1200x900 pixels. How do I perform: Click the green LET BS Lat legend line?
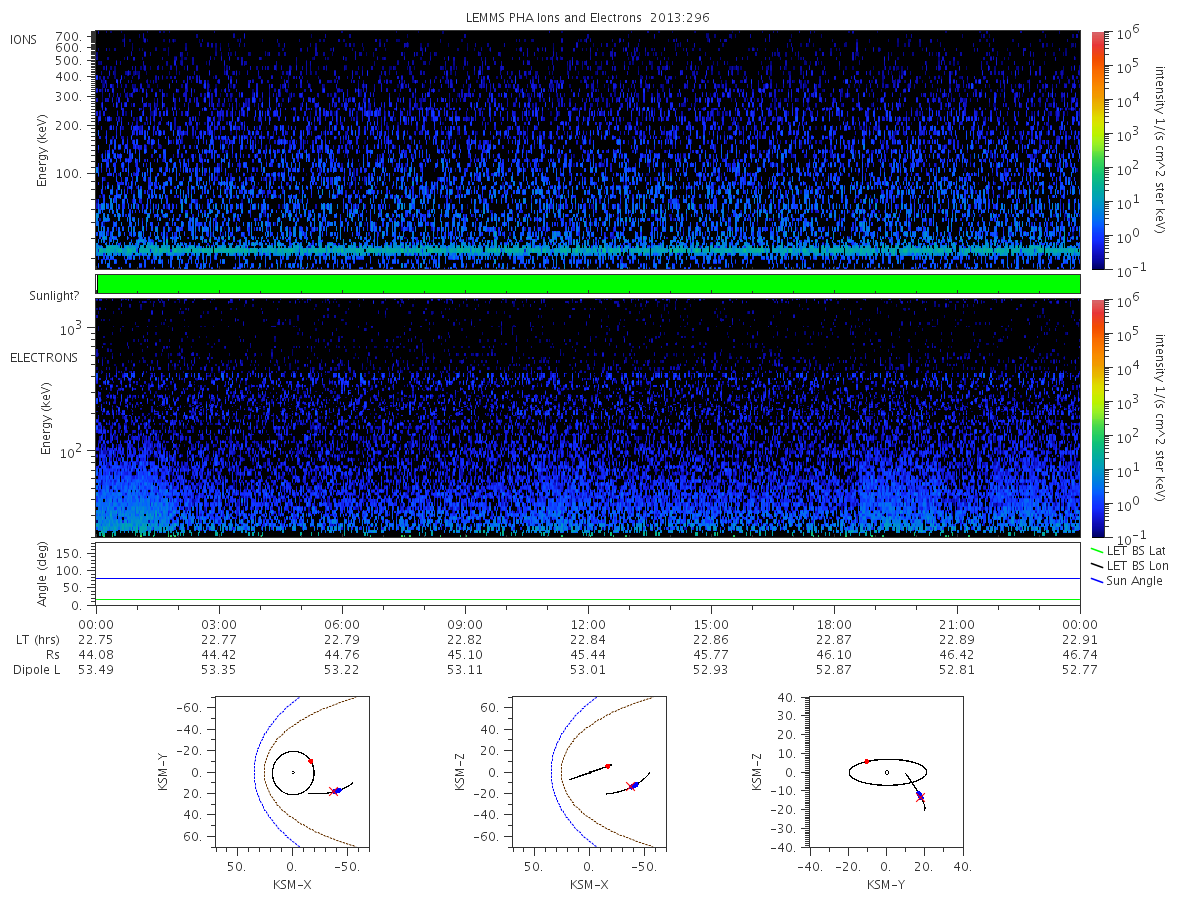[1096, 550]
